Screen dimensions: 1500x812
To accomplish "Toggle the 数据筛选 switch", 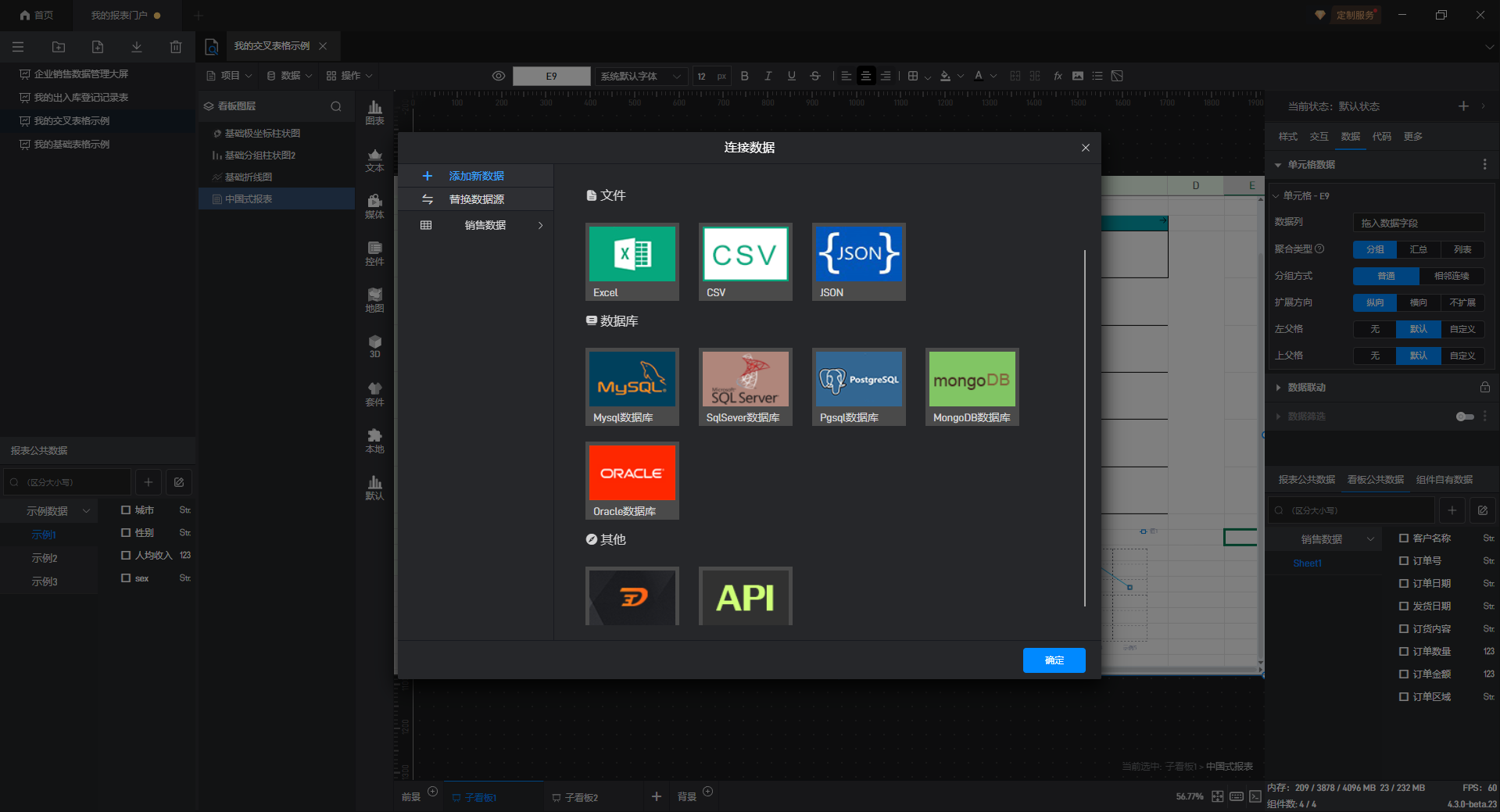I will (x=1465, y=417).
